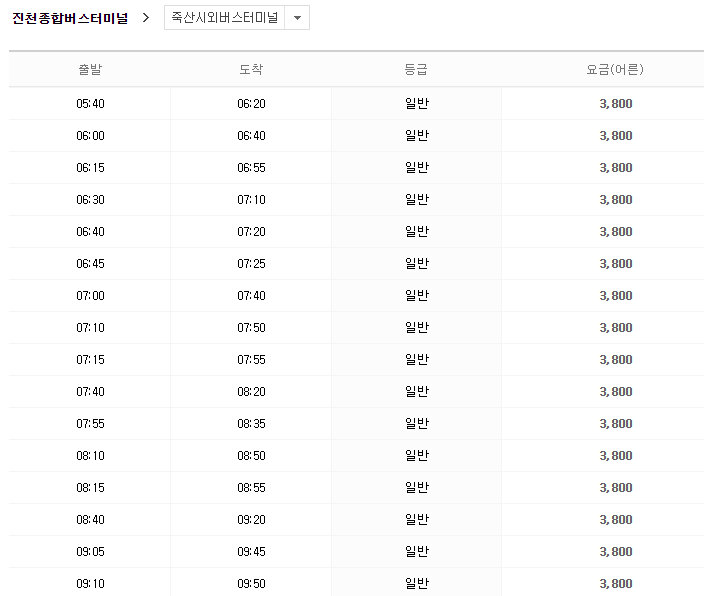Click the 08:55 arrival time
The image size is (704, 596).
coord(251,488)
